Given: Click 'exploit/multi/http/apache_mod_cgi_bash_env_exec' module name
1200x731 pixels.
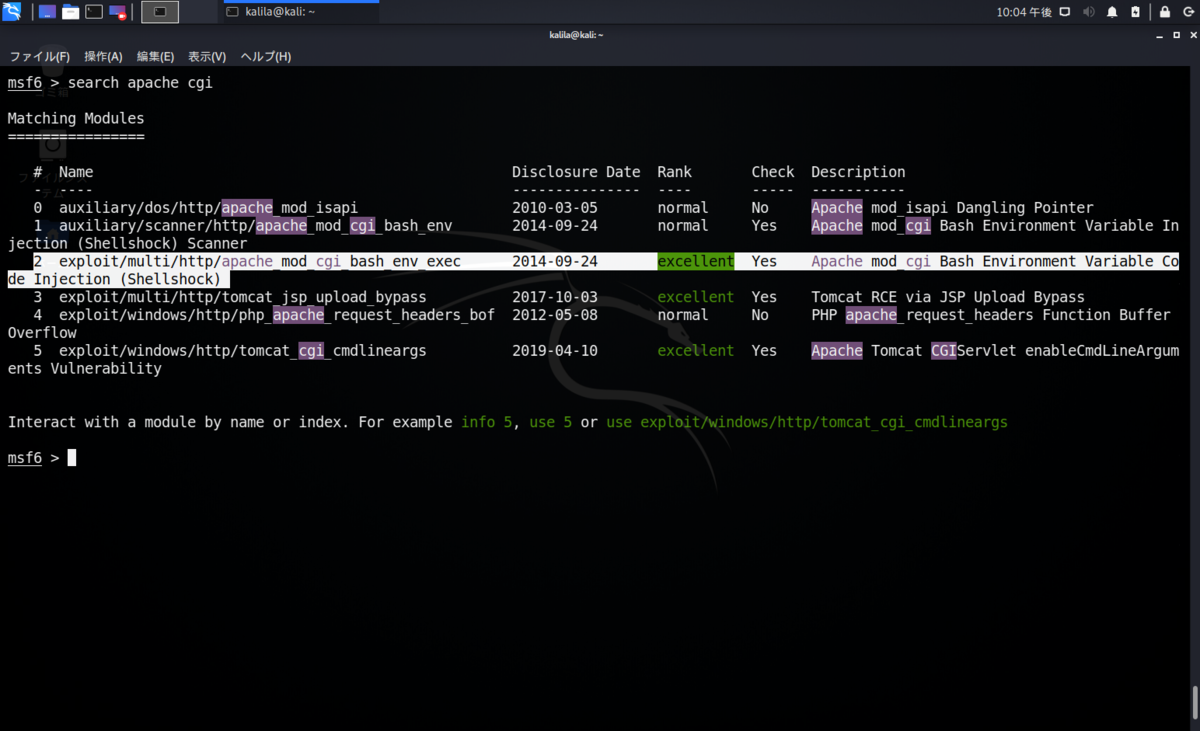Looking at the screenshot, I should pyautogui.click(x=260, y=262).
